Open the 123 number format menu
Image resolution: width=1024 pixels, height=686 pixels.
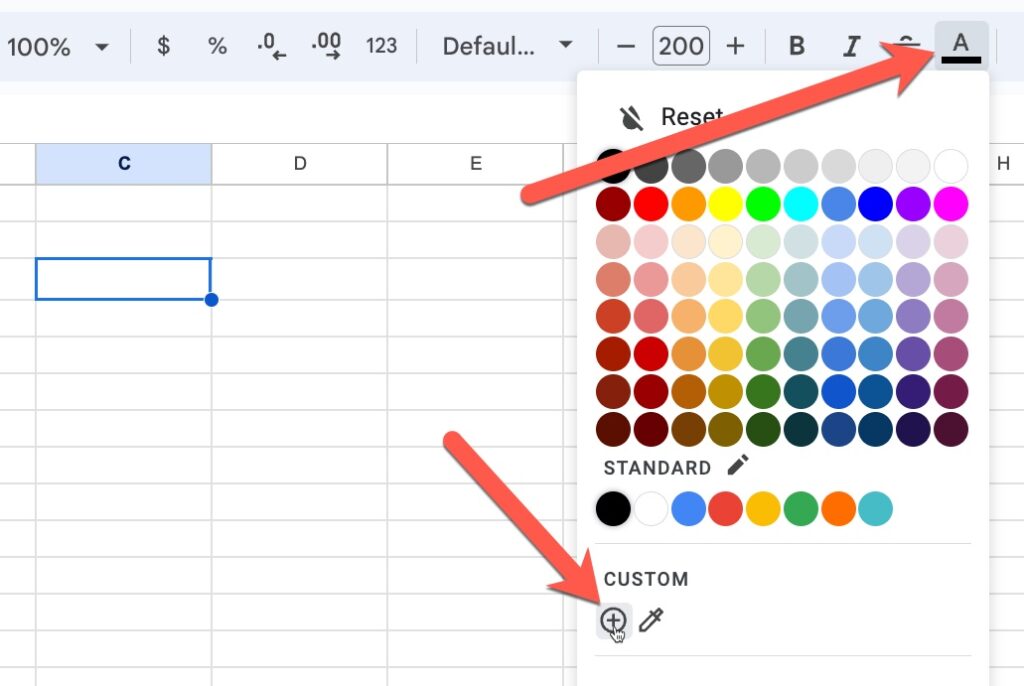(381, 46)
